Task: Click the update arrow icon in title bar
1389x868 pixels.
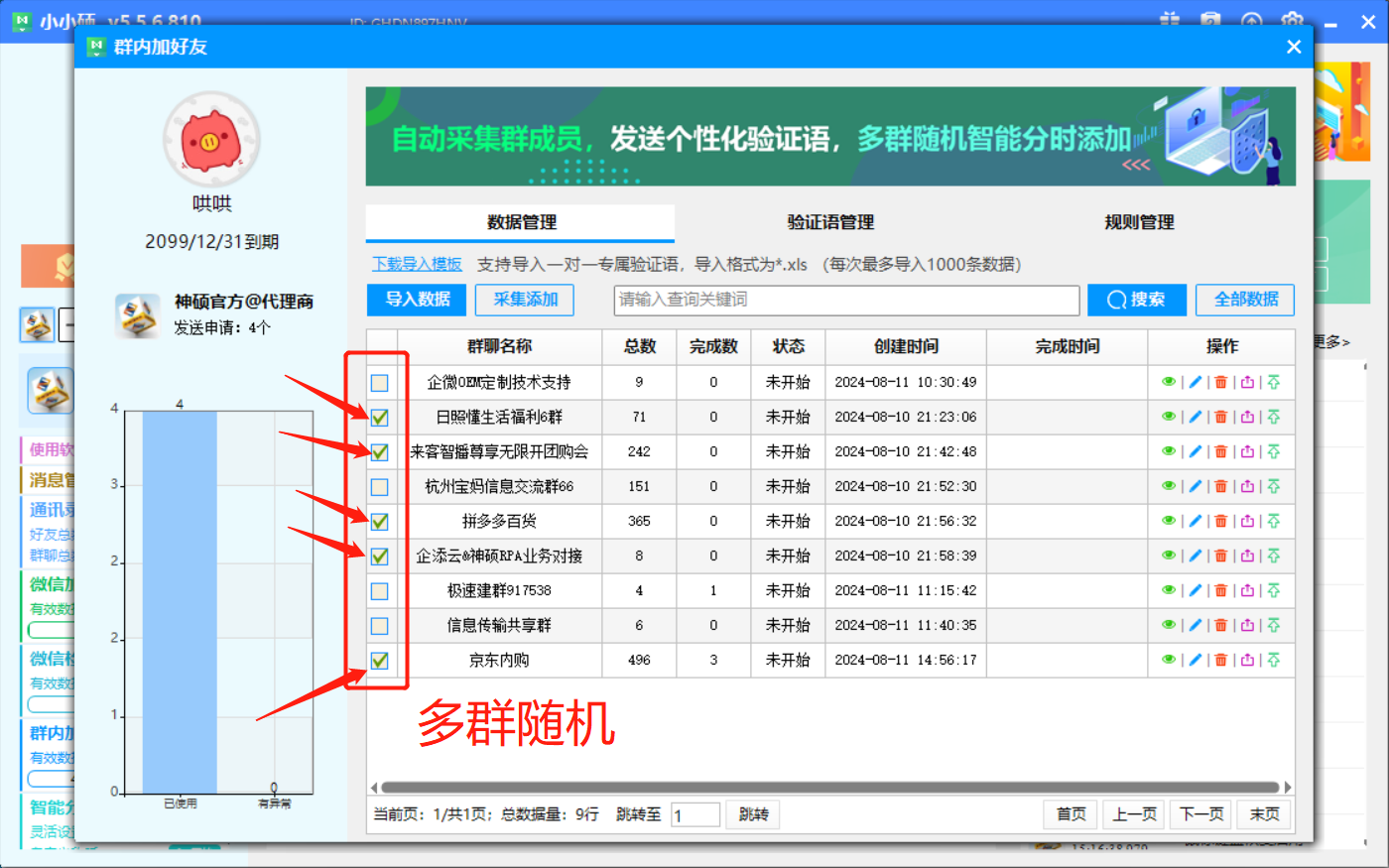Action: (x=1251, y=20)
